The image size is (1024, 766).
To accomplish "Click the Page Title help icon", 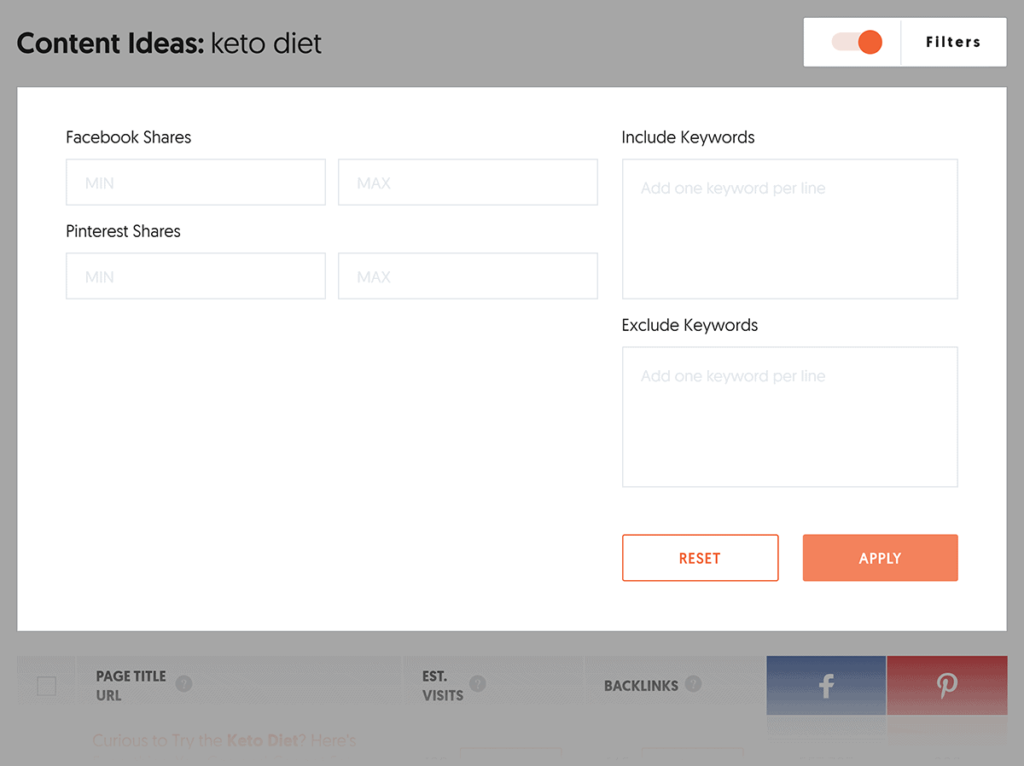I will [x=184, y=685].
